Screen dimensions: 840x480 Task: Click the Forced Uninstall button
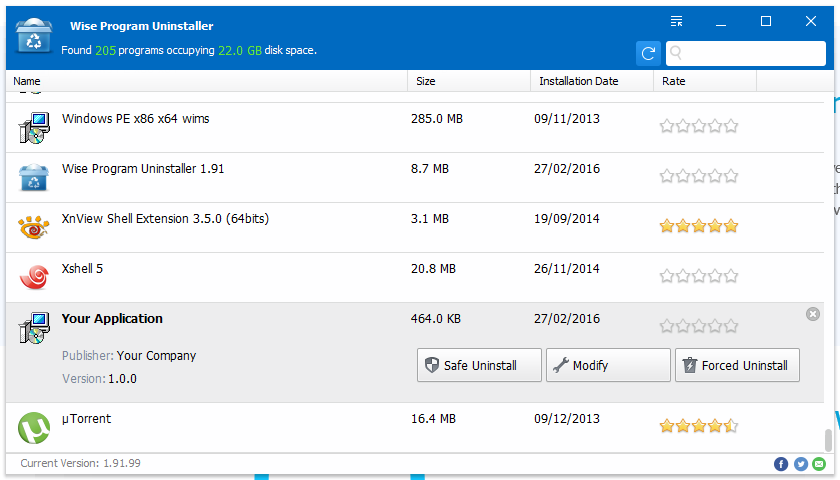tap(738, 365)
